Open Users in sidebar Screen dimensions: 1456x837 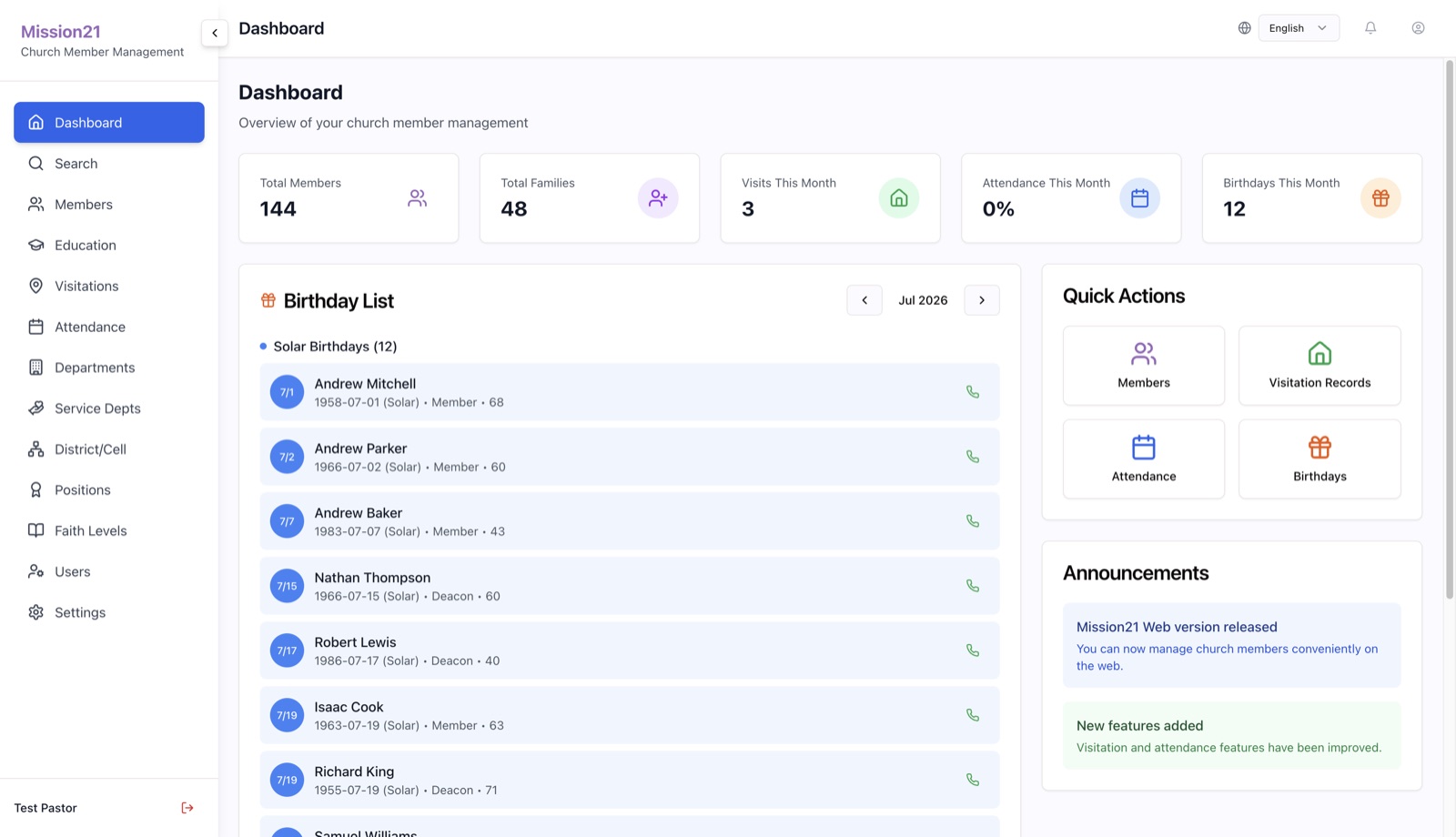[x=109, y=571]
